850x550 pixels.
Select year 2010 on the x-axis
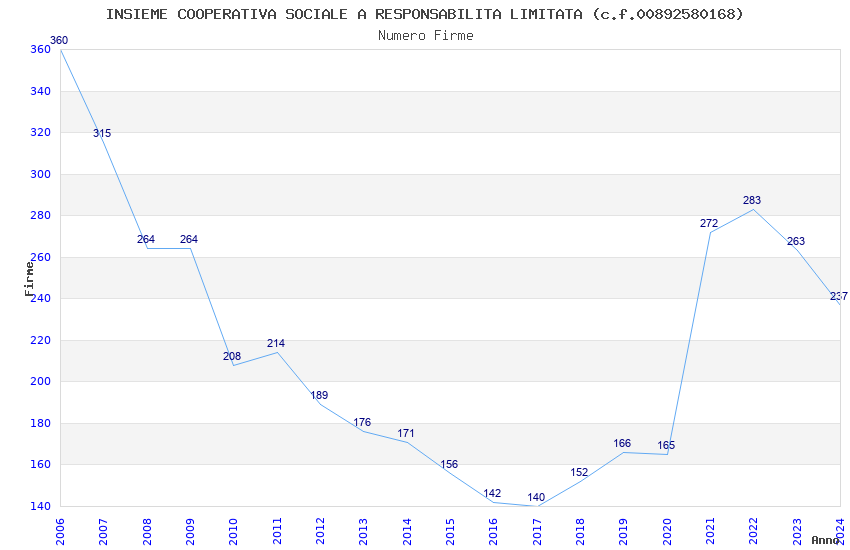coord(234,531)
